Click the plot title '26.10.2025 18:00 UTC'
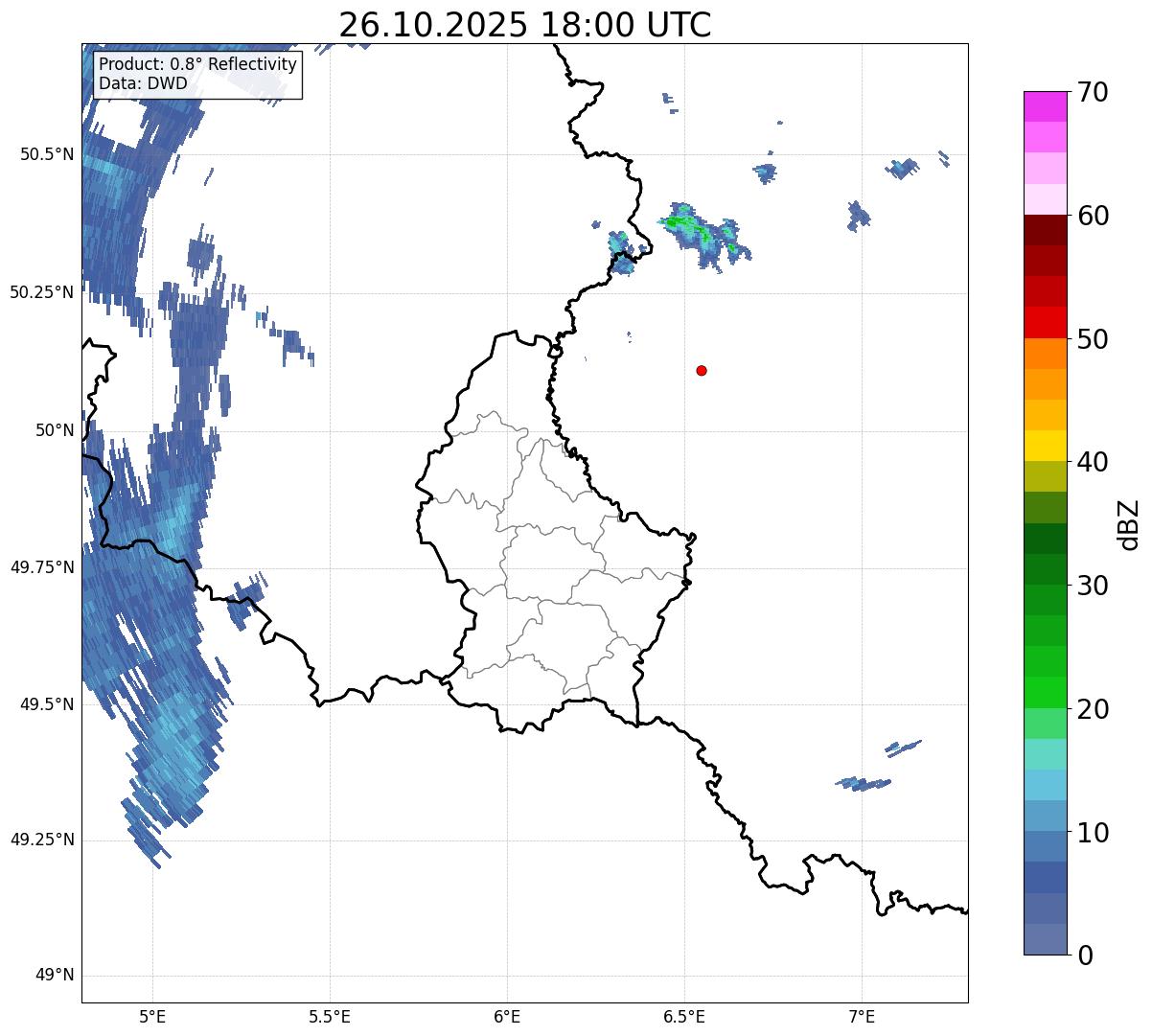This screenshot has width=1152, height=1036. (525, 24)
